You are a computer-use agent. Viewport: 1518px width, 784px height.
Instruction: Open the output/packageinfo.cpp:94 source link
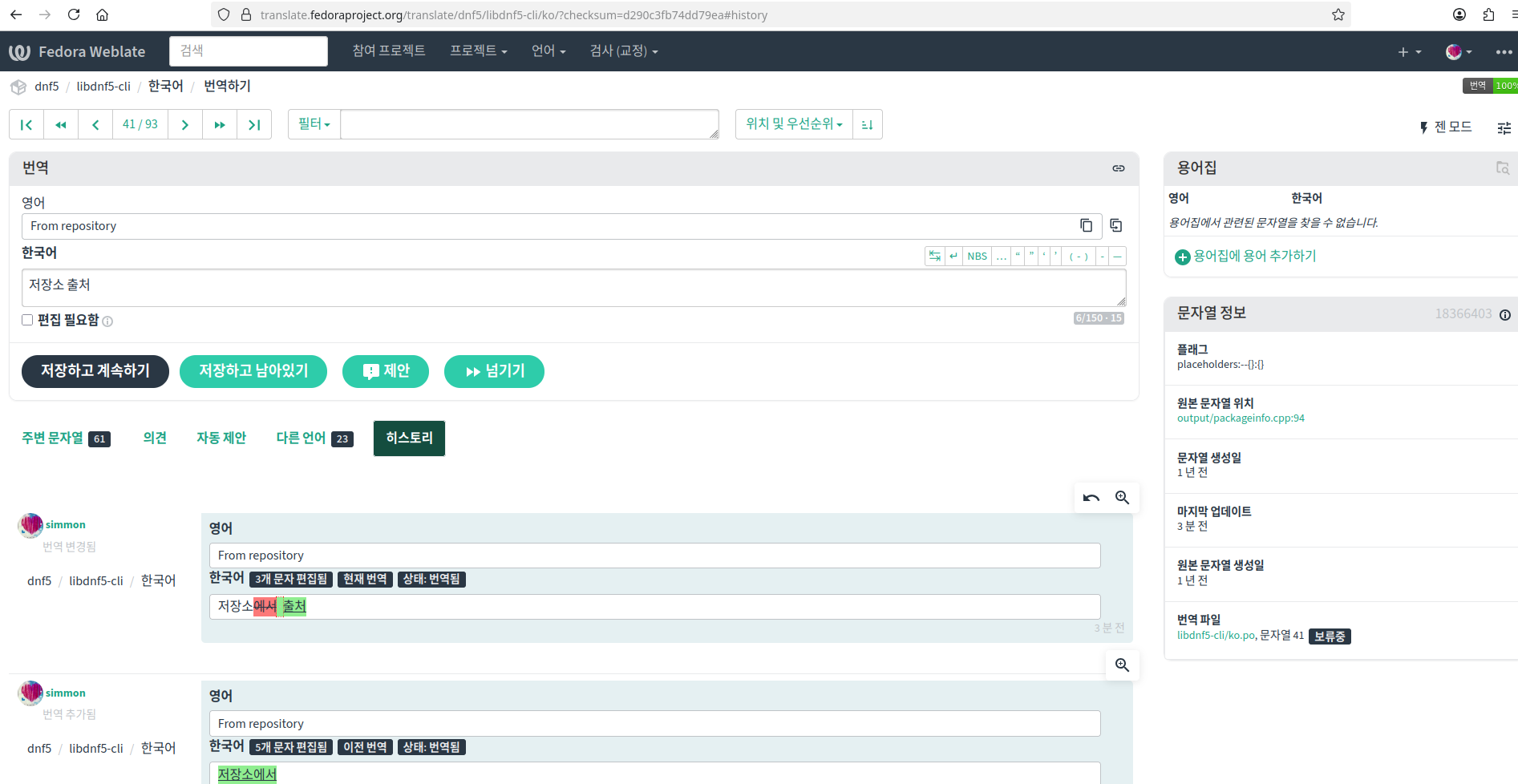pyautogui.click(x=1240, y=418)
